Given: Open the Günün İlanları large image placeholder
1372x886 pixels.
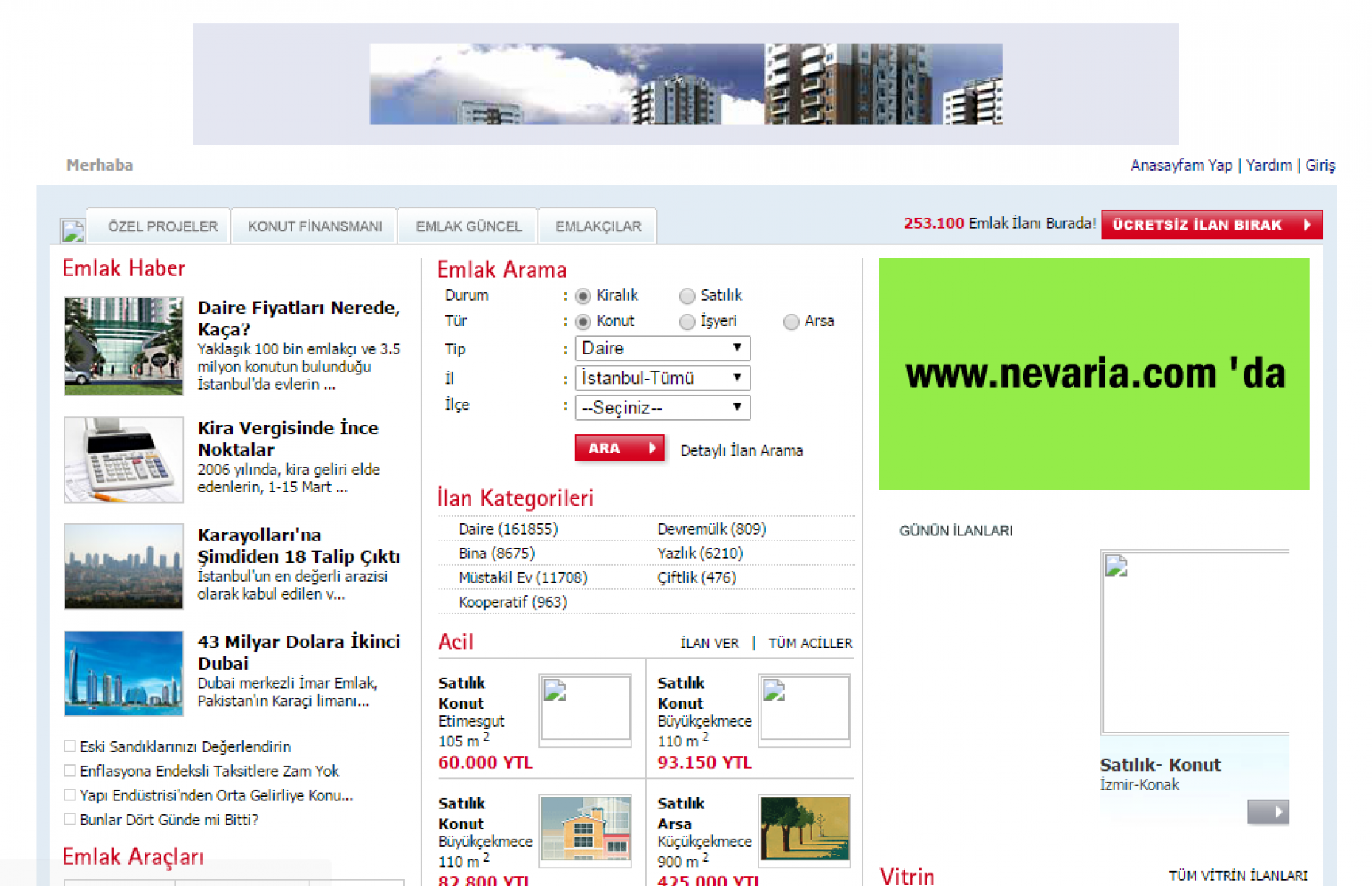Looking at the screenshot, I should [x=1194, y=642].
